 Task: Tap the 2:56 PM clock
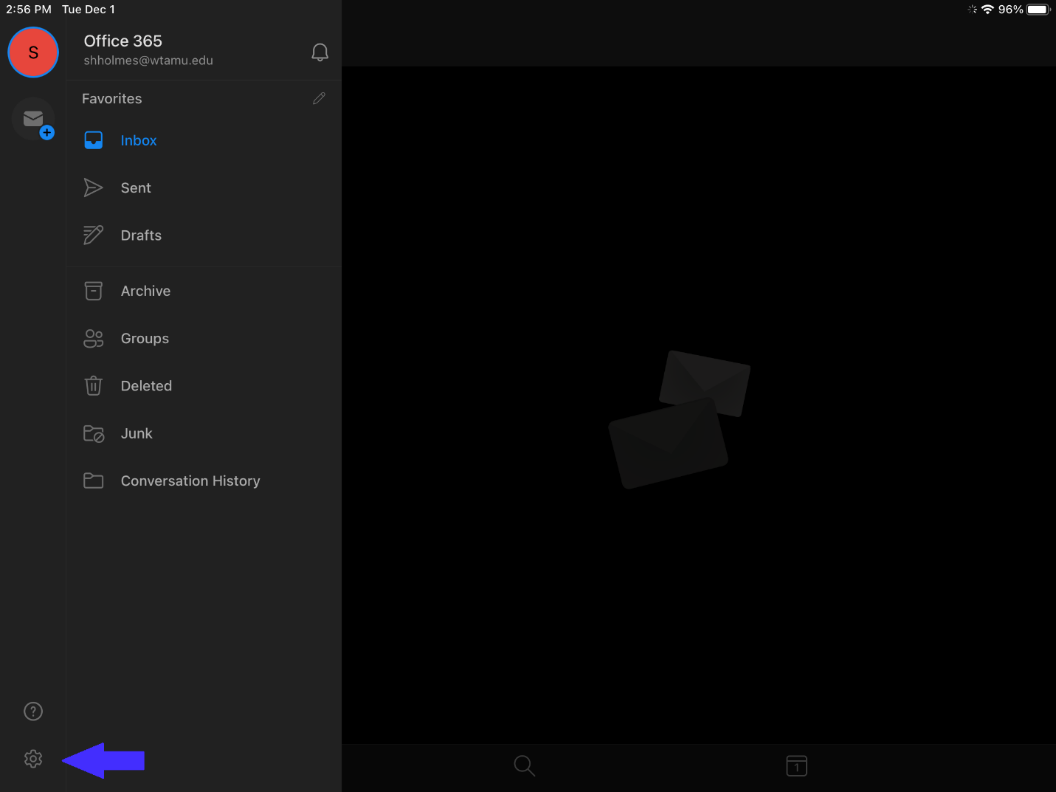[x=28, y=9]
